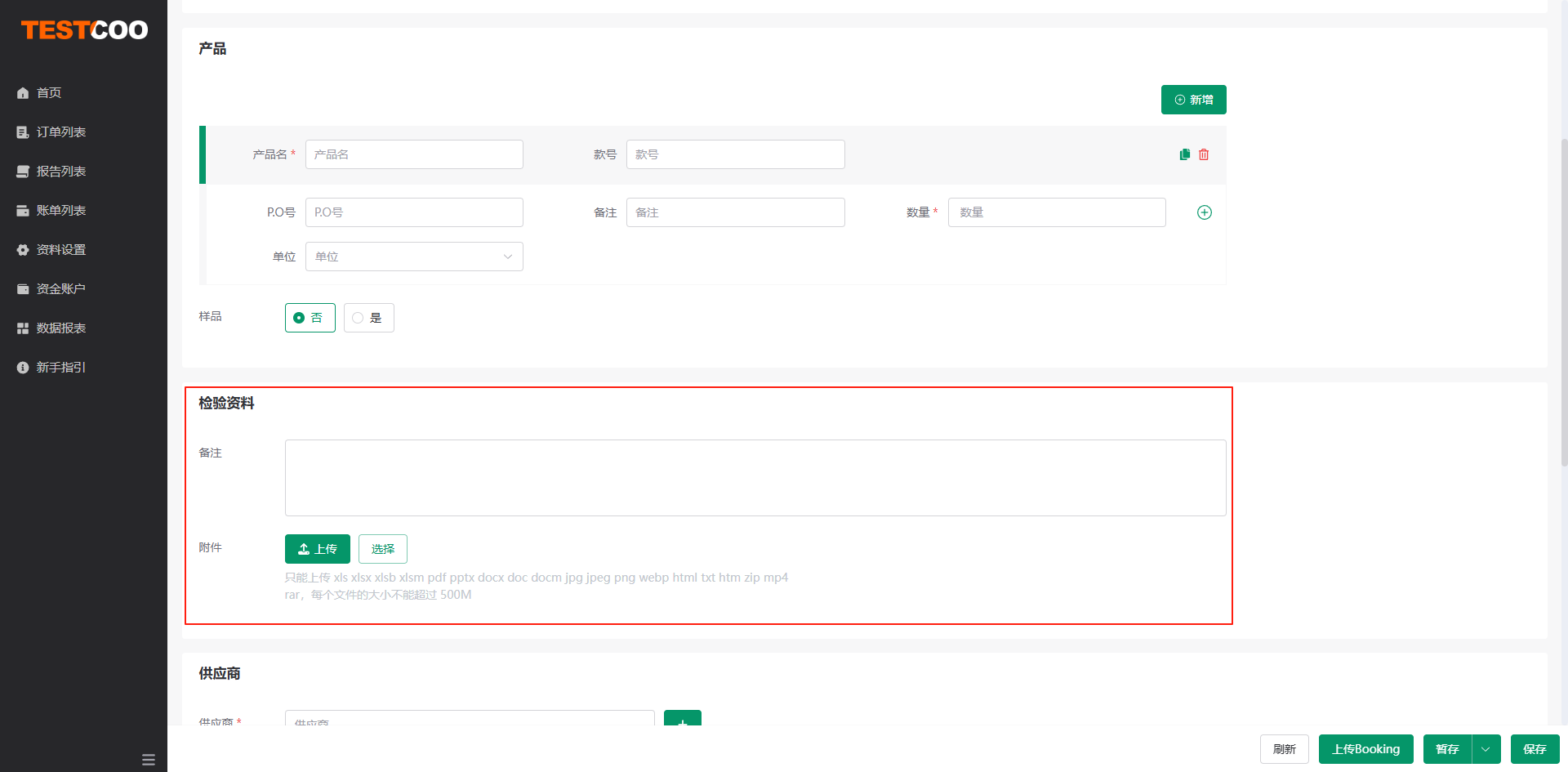Click the 上传Booking button
1568x772 pixels.
pyautogui.click(x=1365, y=749)
